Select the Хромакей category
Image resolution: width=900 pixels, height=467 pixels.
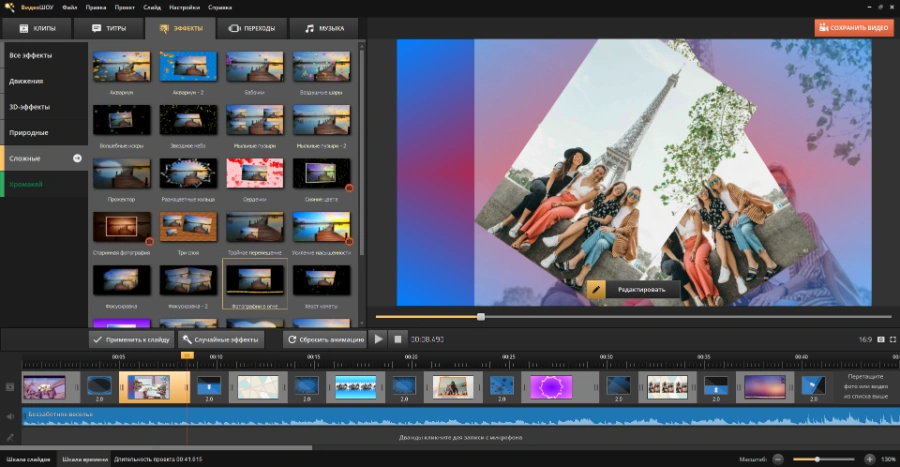45,184
